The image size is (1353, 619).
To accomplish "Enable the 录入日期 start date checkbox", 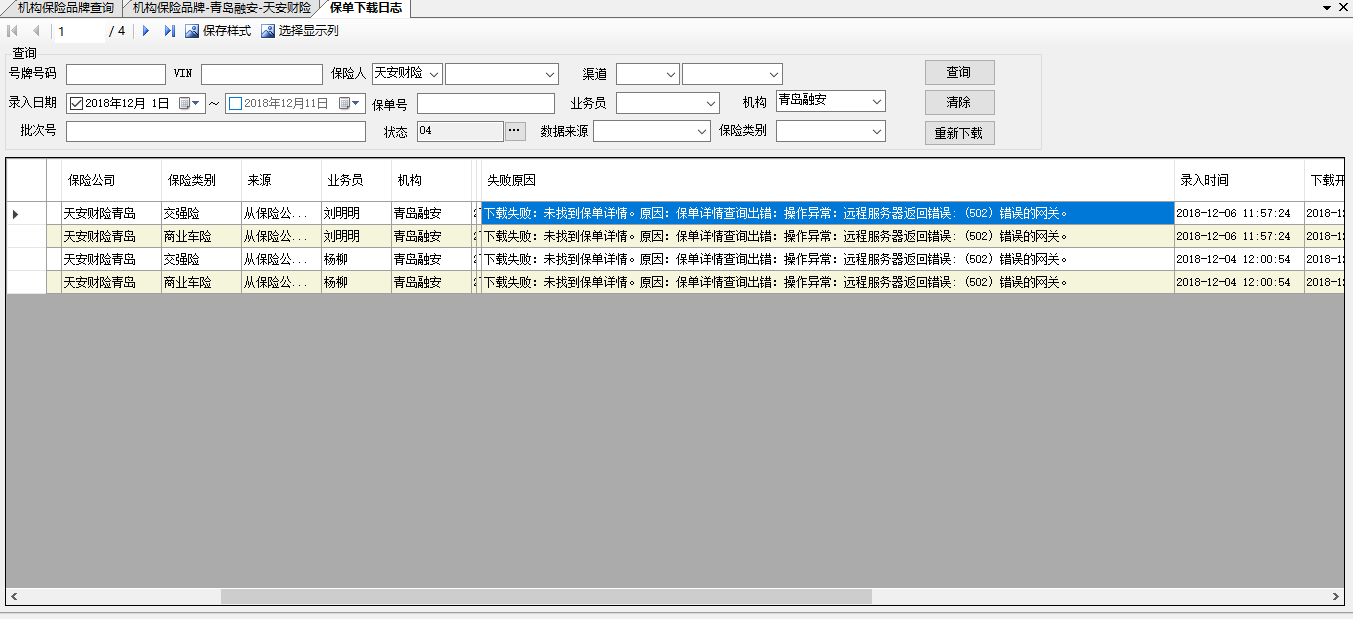I will 76,103.
